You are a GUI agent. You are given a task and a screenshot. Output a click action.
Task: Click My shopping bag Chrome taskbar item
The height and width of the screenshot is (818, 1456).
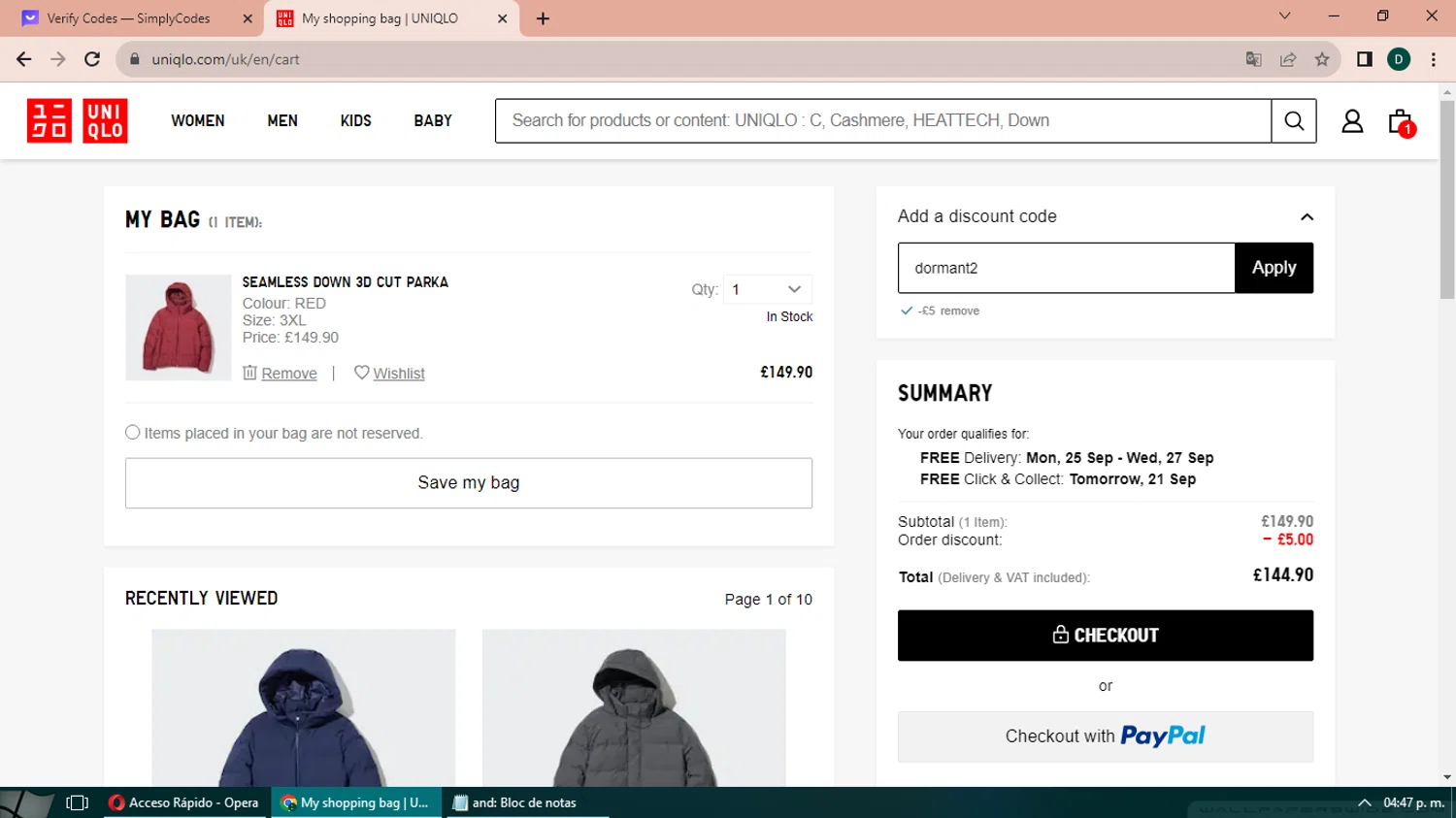click(x=355, y=802)
